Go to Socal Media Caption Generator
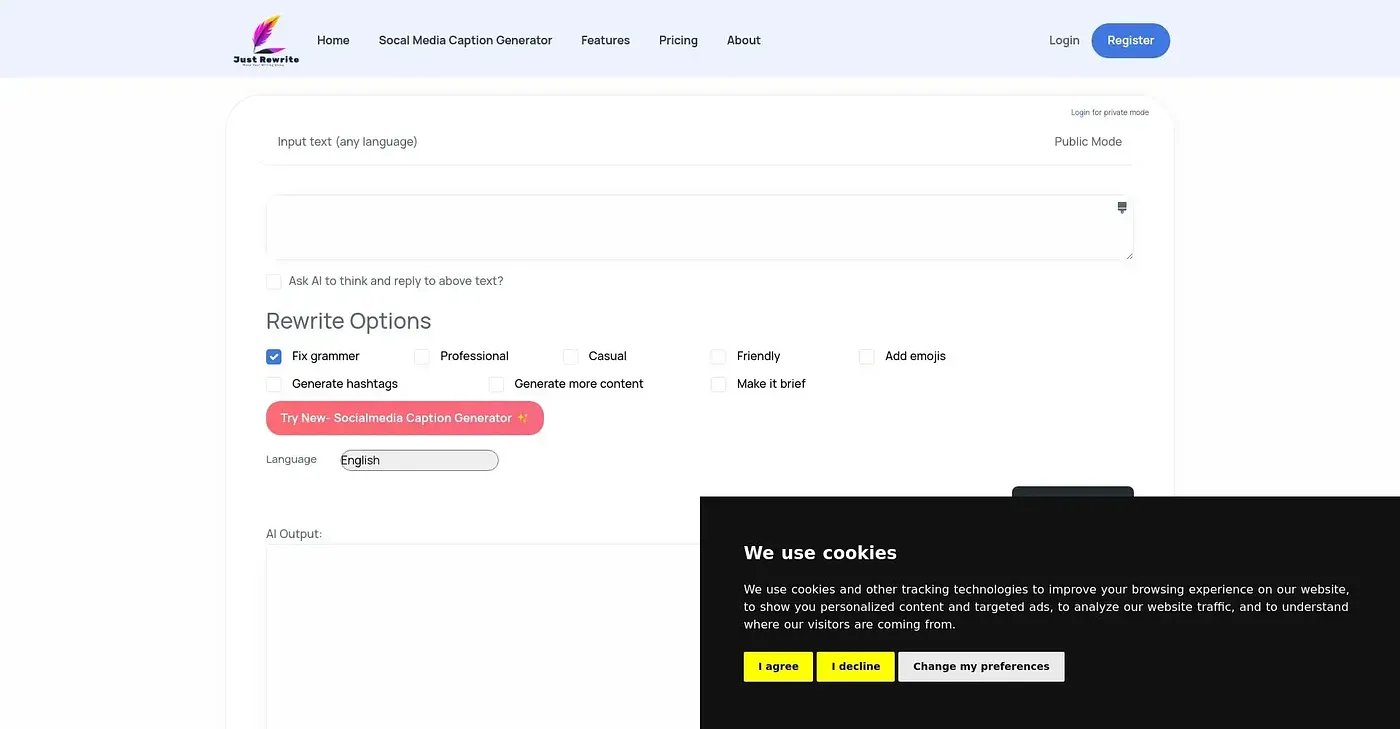The width and height of the screenshot is (1400, 729). pyautogui.click(x=465, y=40)
